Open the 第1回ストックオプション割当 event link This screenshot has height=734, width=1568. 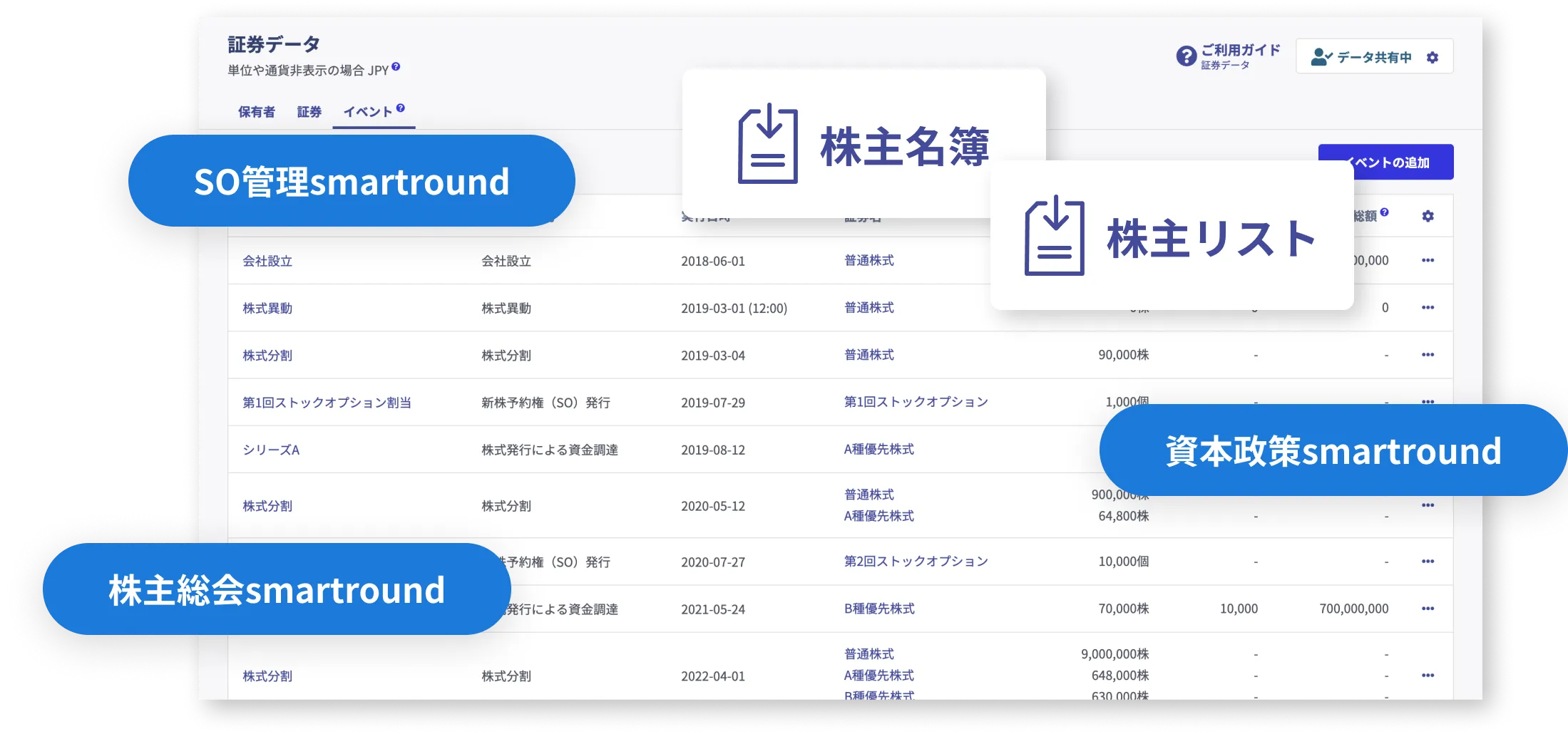327,402
